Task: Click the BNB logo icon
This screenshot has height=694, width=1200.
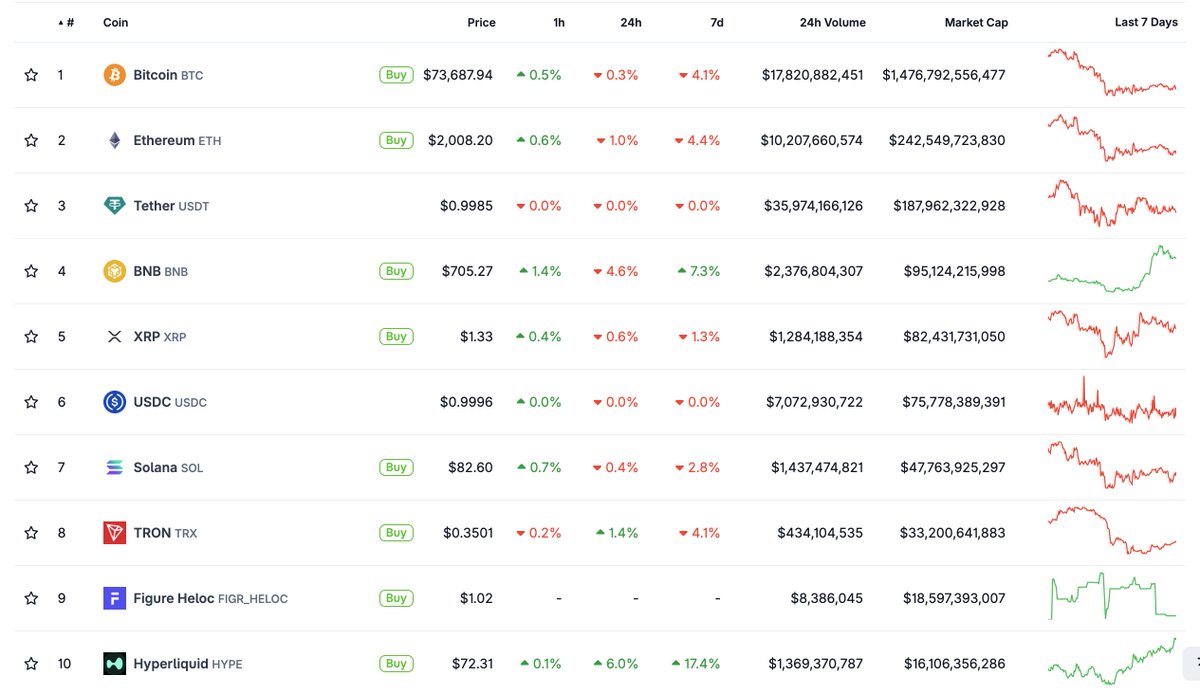Action: (x=115, y=271)
